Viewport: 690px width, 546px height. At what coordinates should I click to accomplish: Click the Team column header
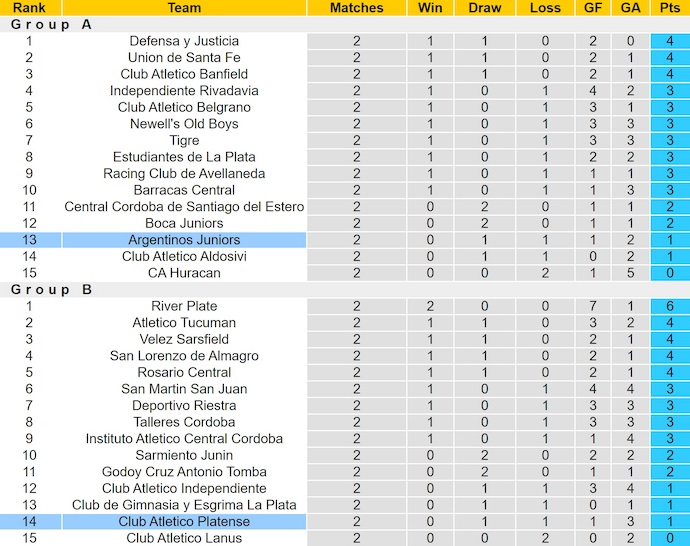point(184,8)
